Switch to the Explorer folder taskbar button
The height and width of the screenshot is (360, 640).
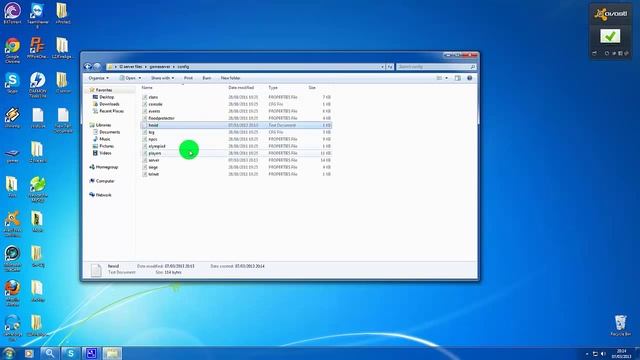tap(112, 353)
